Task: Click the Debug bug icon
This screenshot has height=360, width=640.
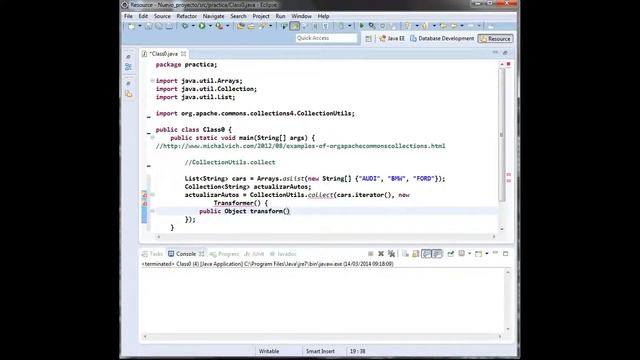Action: (x=185, y=26)
